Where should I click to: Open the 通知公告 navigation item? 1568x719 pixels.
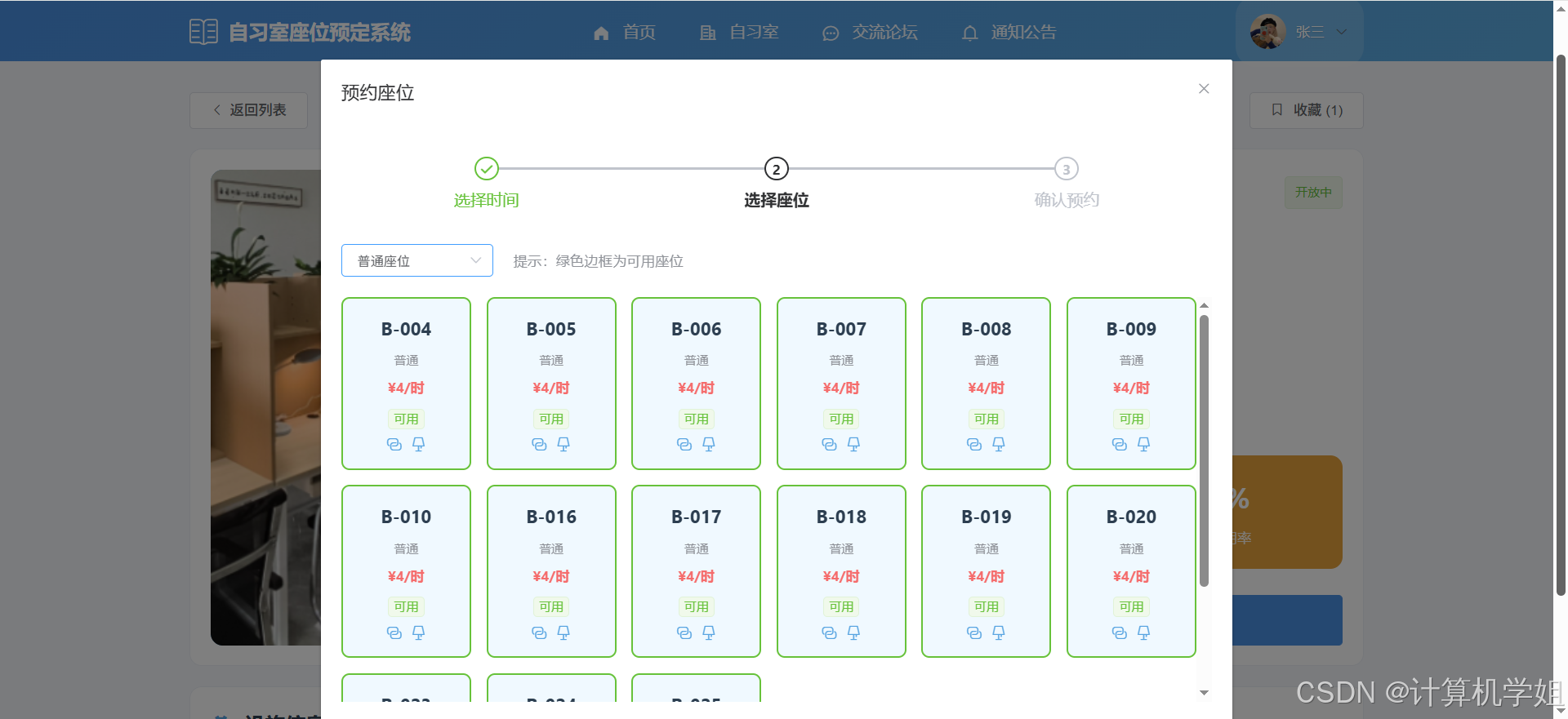point(1009,33)
